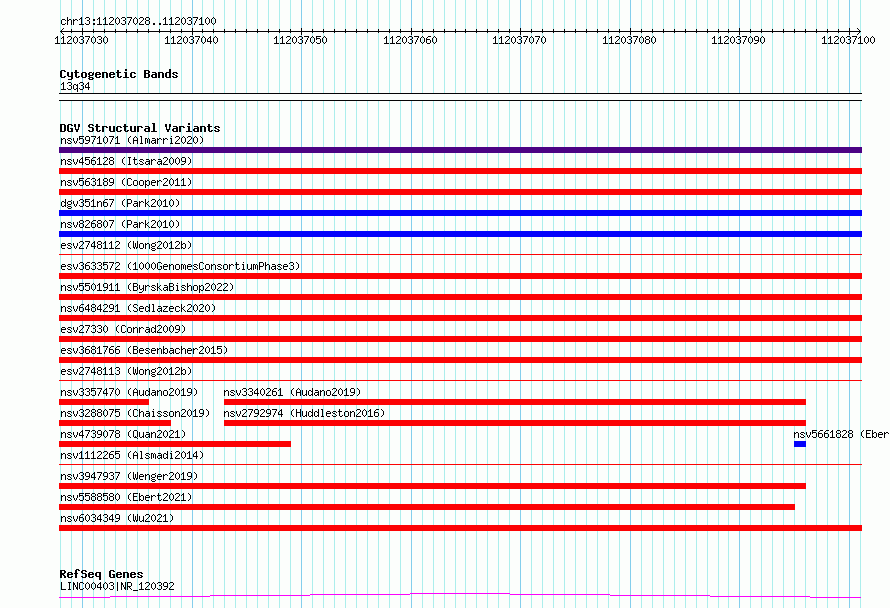Click the small blue nsv5661828 bar
The width and height of the screenshot is (890, 608).
(800, 444)
